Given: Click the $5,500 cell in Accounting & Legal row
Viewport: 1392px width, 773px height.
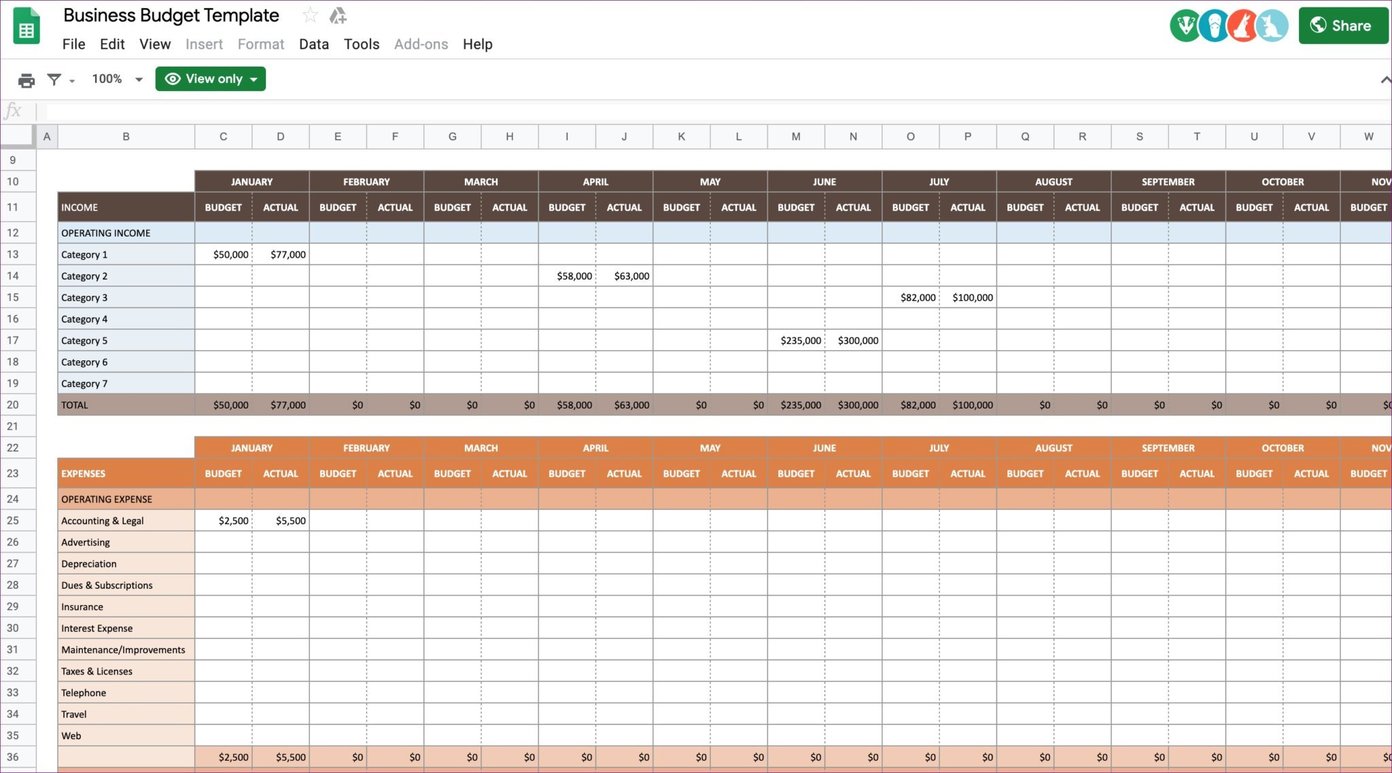Looking at the screenshot, I should click(281, 521).
